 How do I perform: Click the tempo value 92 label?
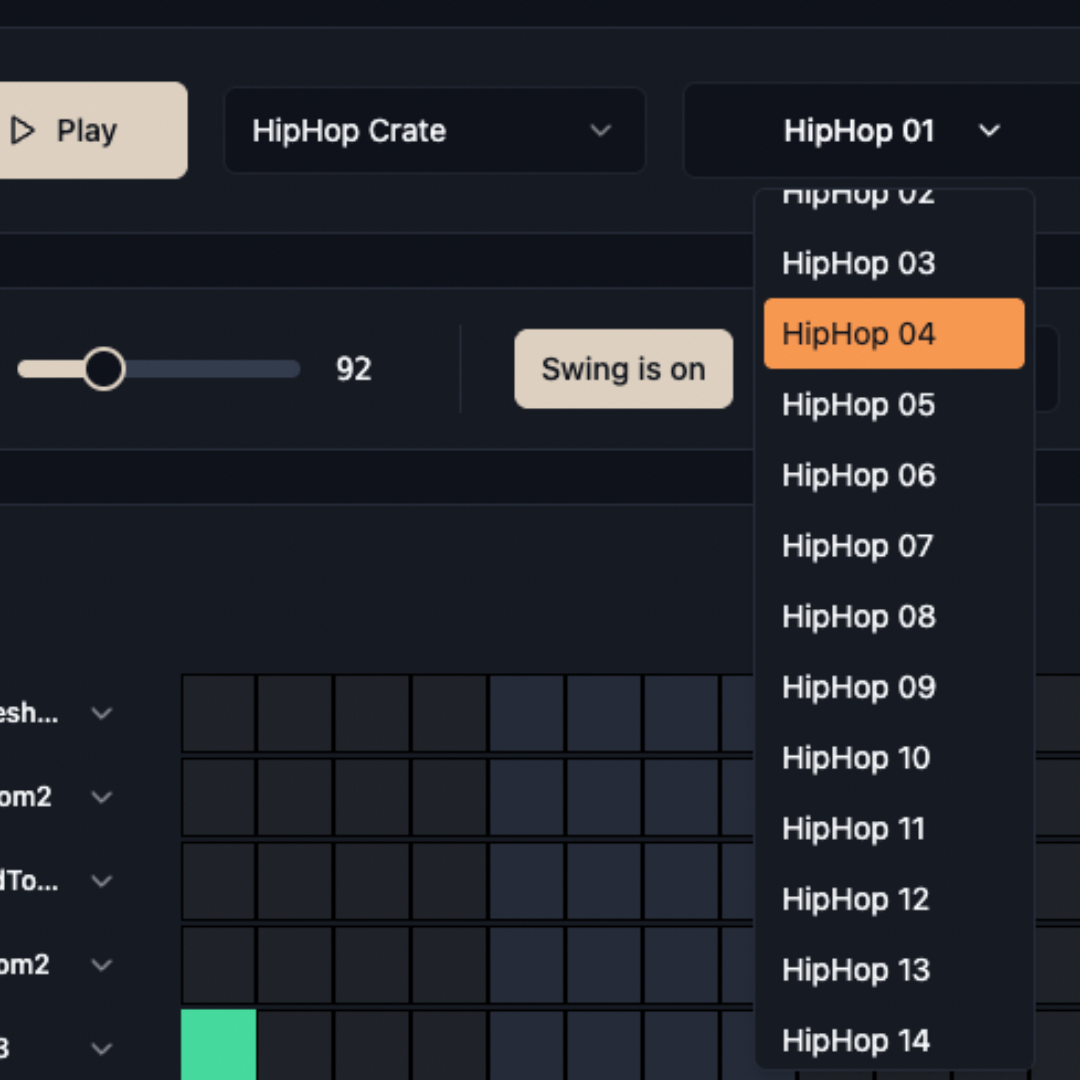click(x=352, y=369)
